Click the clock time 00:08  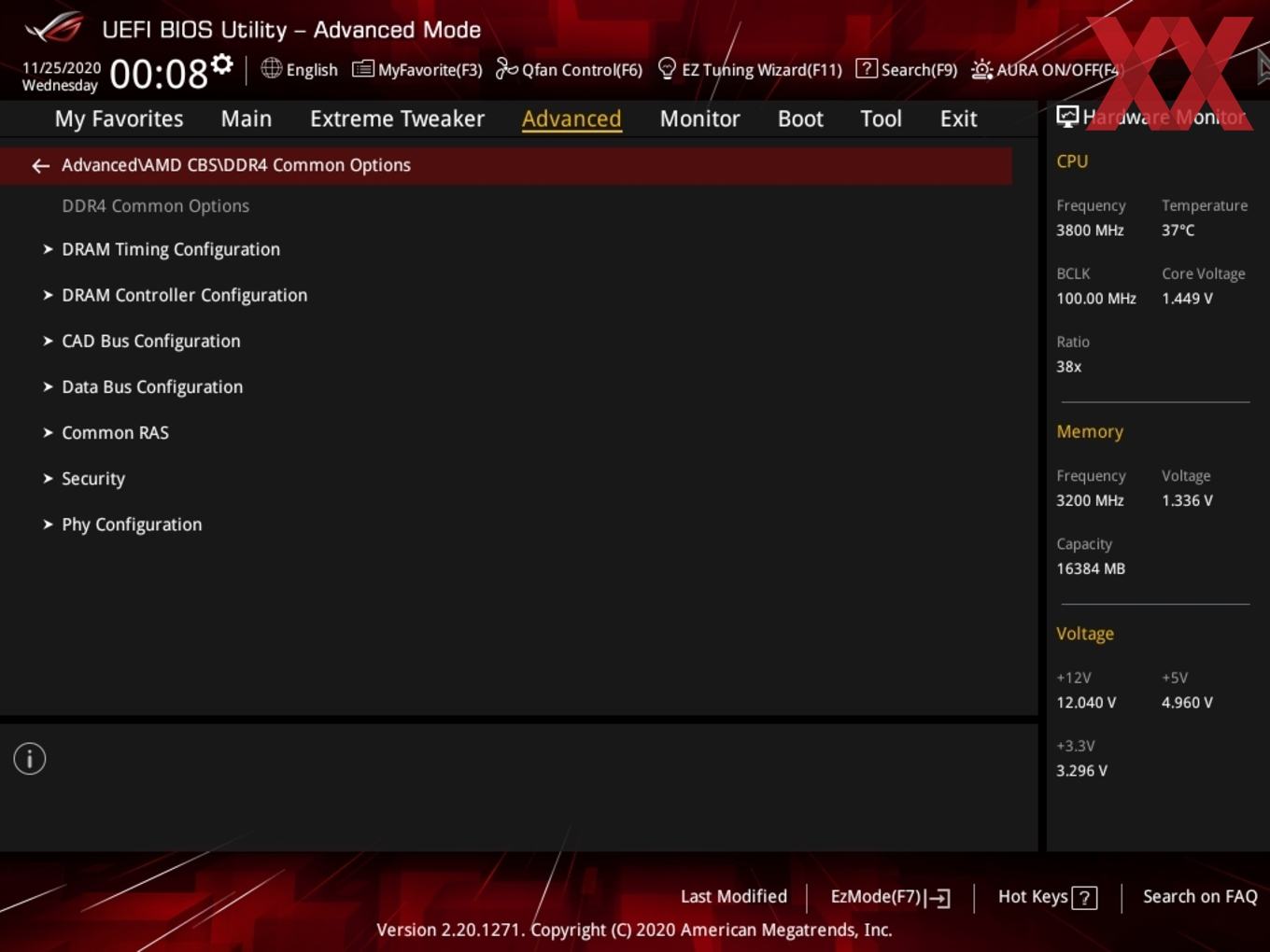coord(158,74)
